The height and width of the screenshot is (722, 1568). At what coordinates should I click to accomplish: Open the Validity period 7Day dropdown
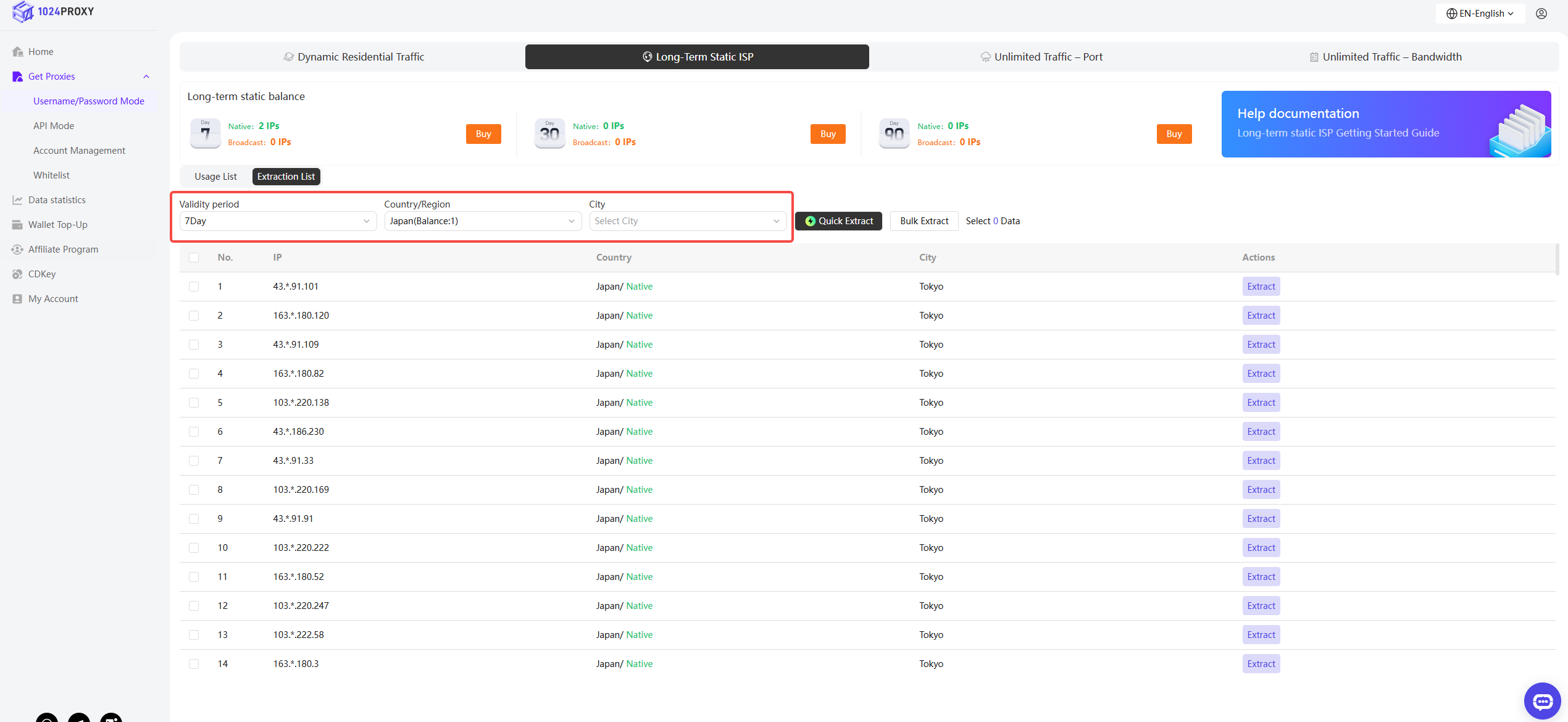[278, 221]
